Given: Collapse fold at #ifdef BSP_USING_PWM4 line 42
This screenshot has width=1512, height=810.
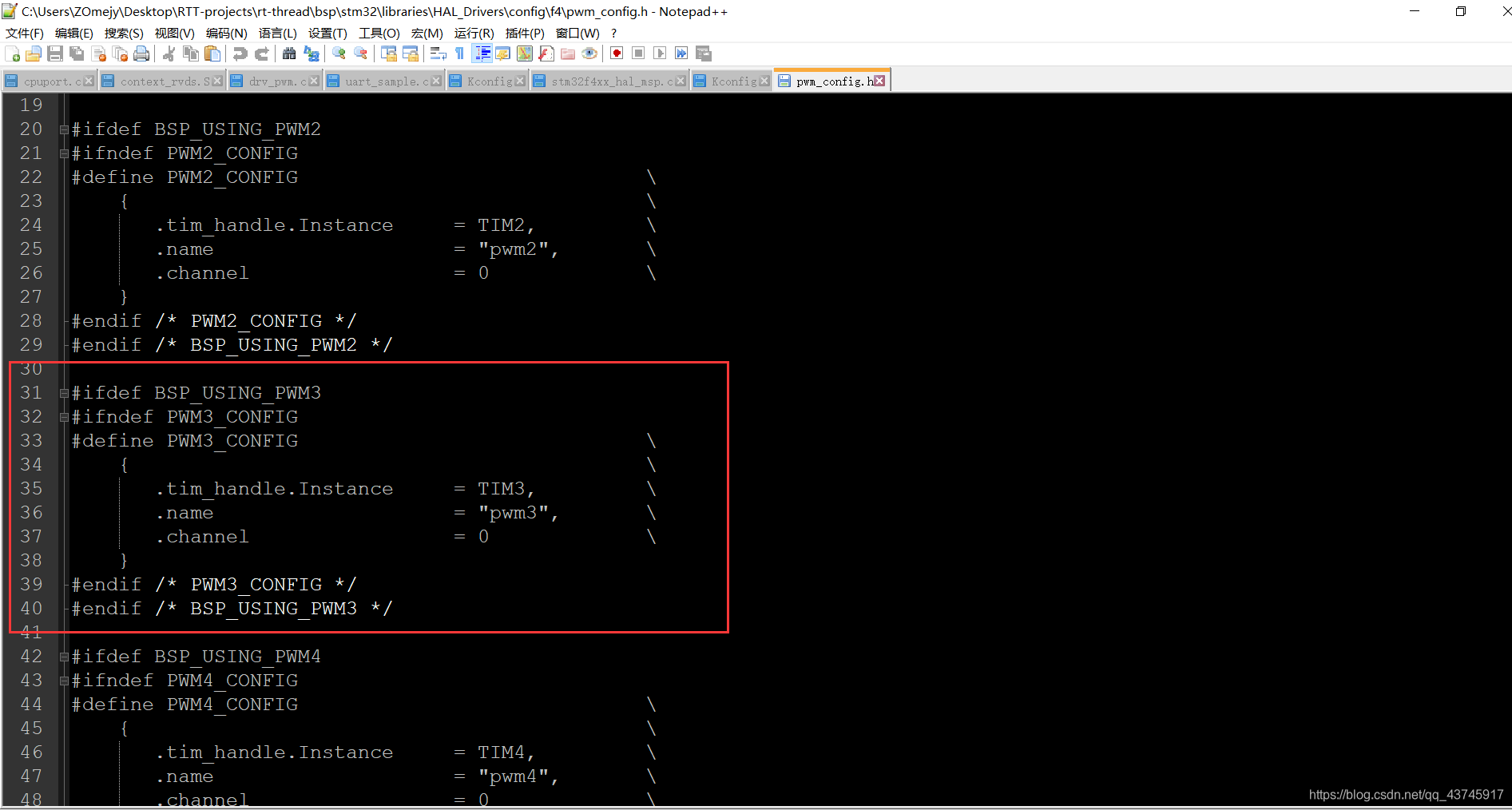Looking at the screenshot, I should [64, 657].
